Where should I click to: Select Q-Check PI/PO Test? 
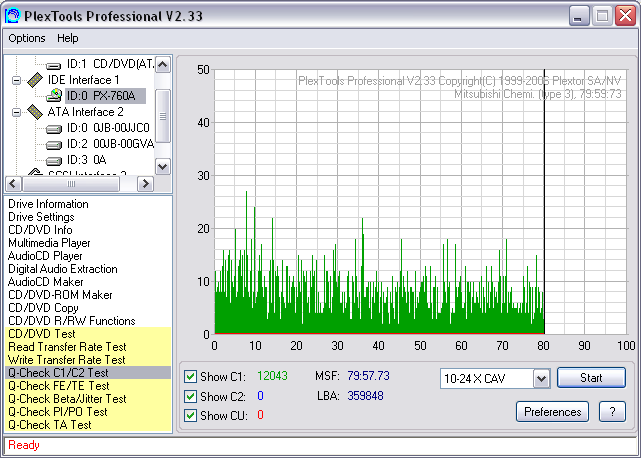coord(88,412)
